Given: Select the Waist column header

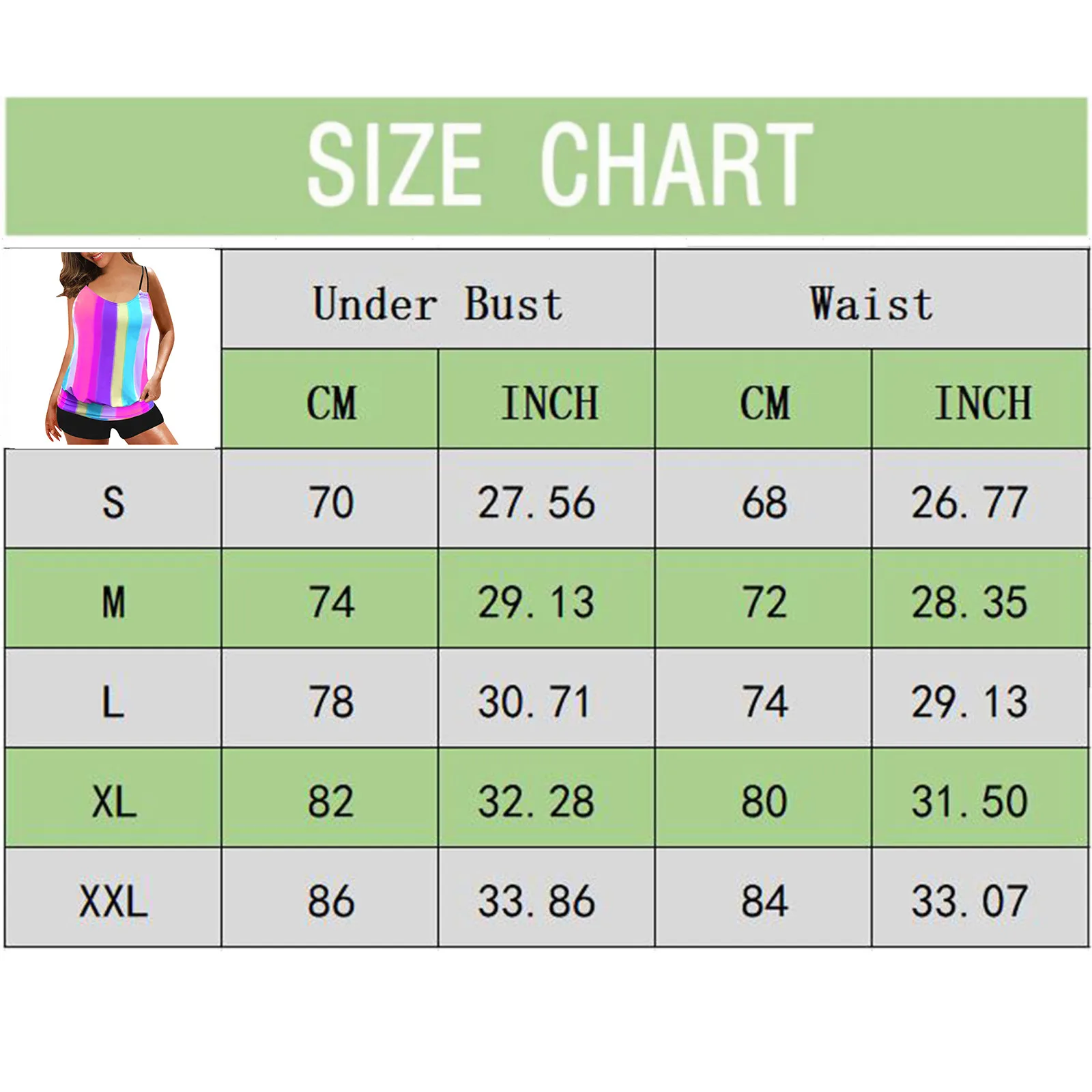Looking at the screenshot, I should coord(872,303).
